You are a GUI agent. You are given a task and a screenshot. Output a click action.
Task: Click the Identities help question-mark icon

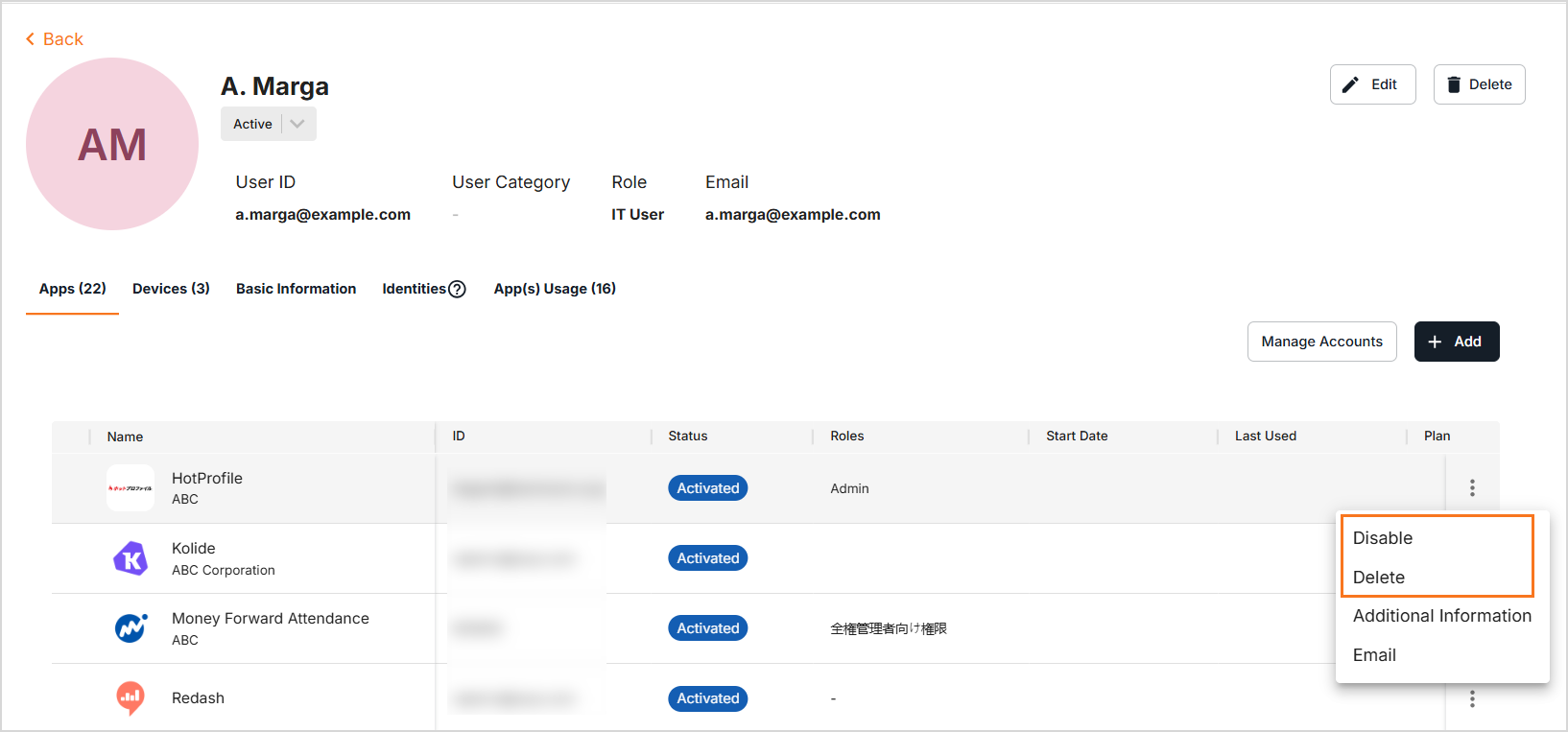tap(457, 289)
